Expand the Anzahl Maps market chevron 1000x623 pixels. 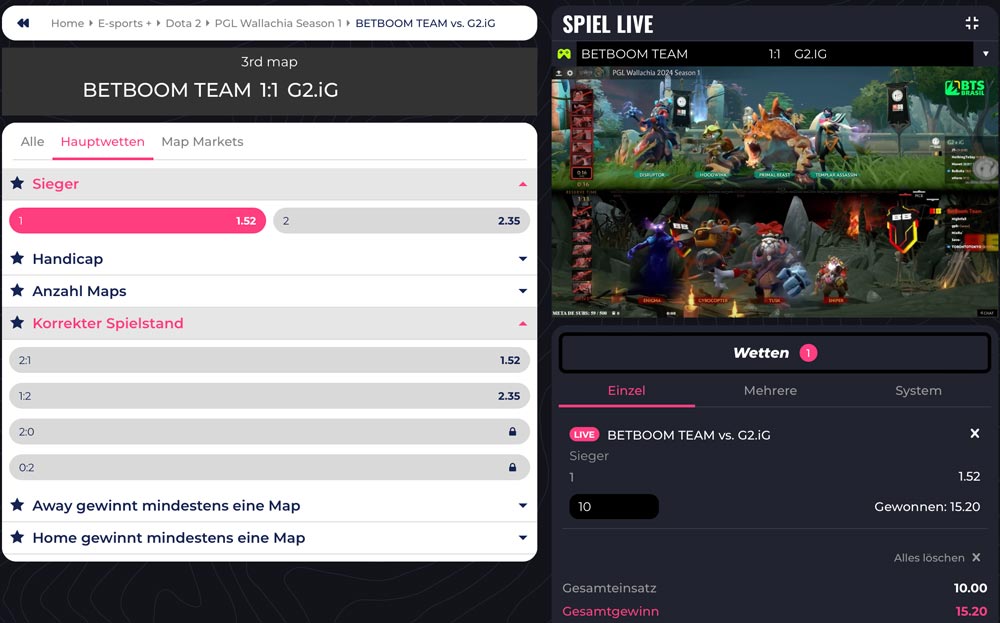(523, 291)
